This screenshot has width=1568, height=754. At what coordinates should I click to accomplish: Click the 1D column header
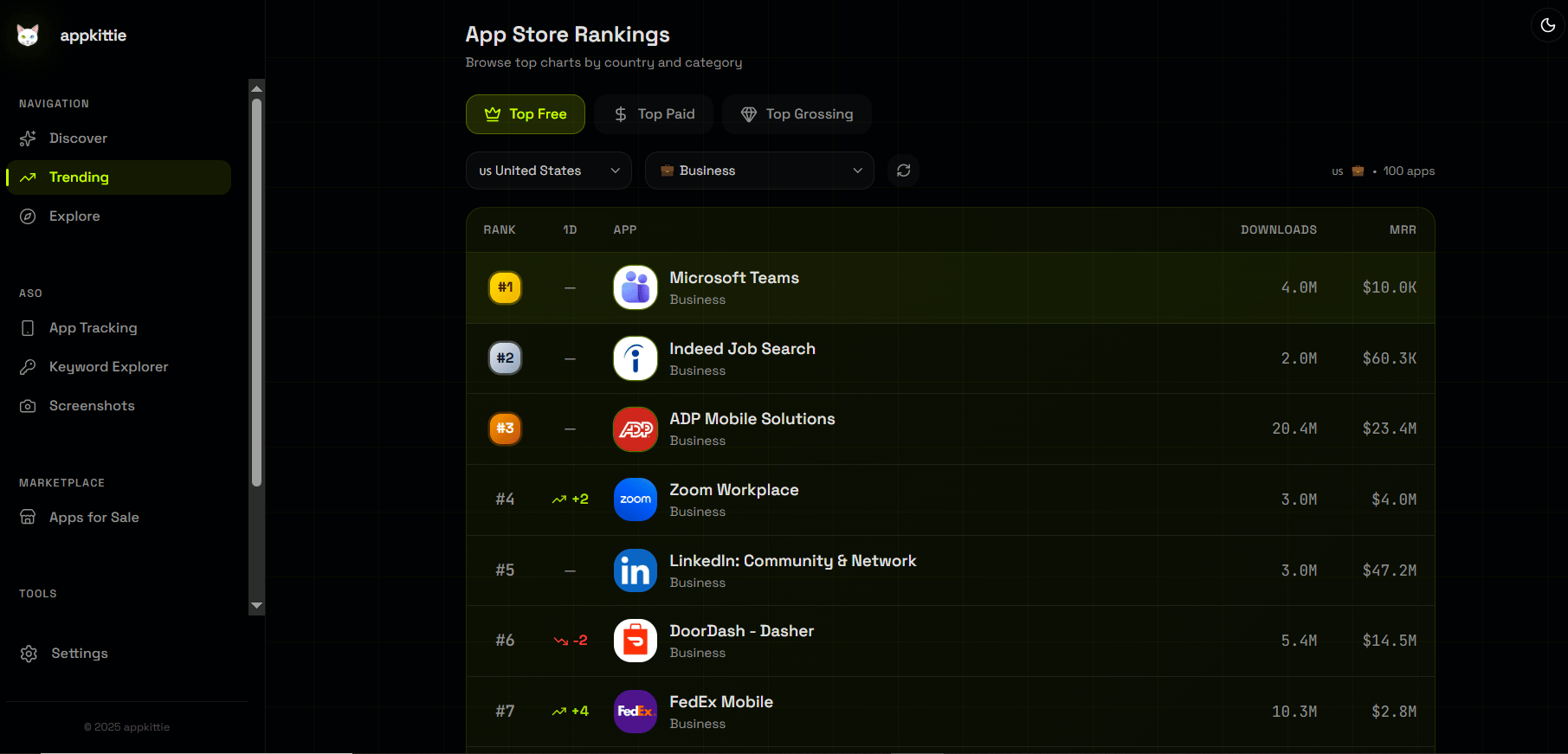pos(570,230)
